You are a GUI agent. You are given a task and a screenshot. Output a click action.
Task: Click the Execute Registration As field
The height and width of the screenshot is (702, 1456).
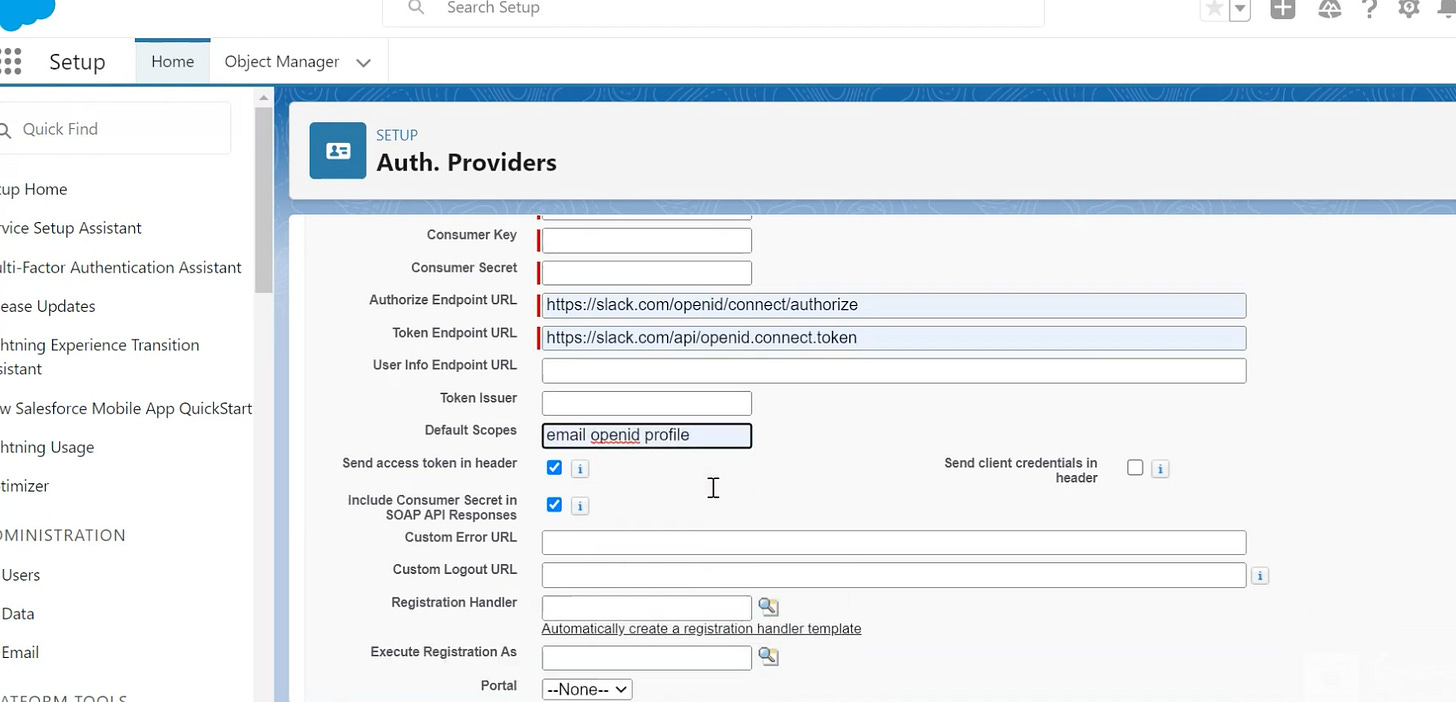tap(646, 657)
